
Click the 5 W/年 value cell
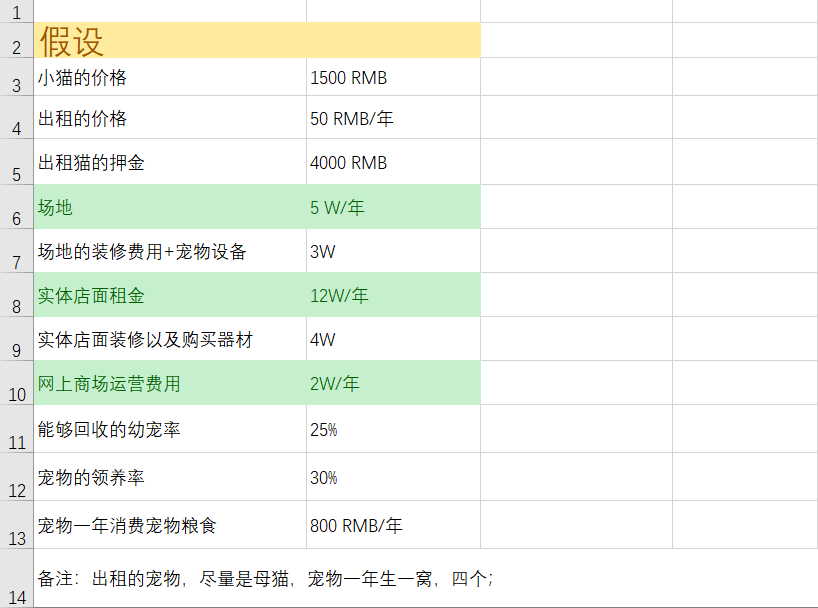(337, 208)
